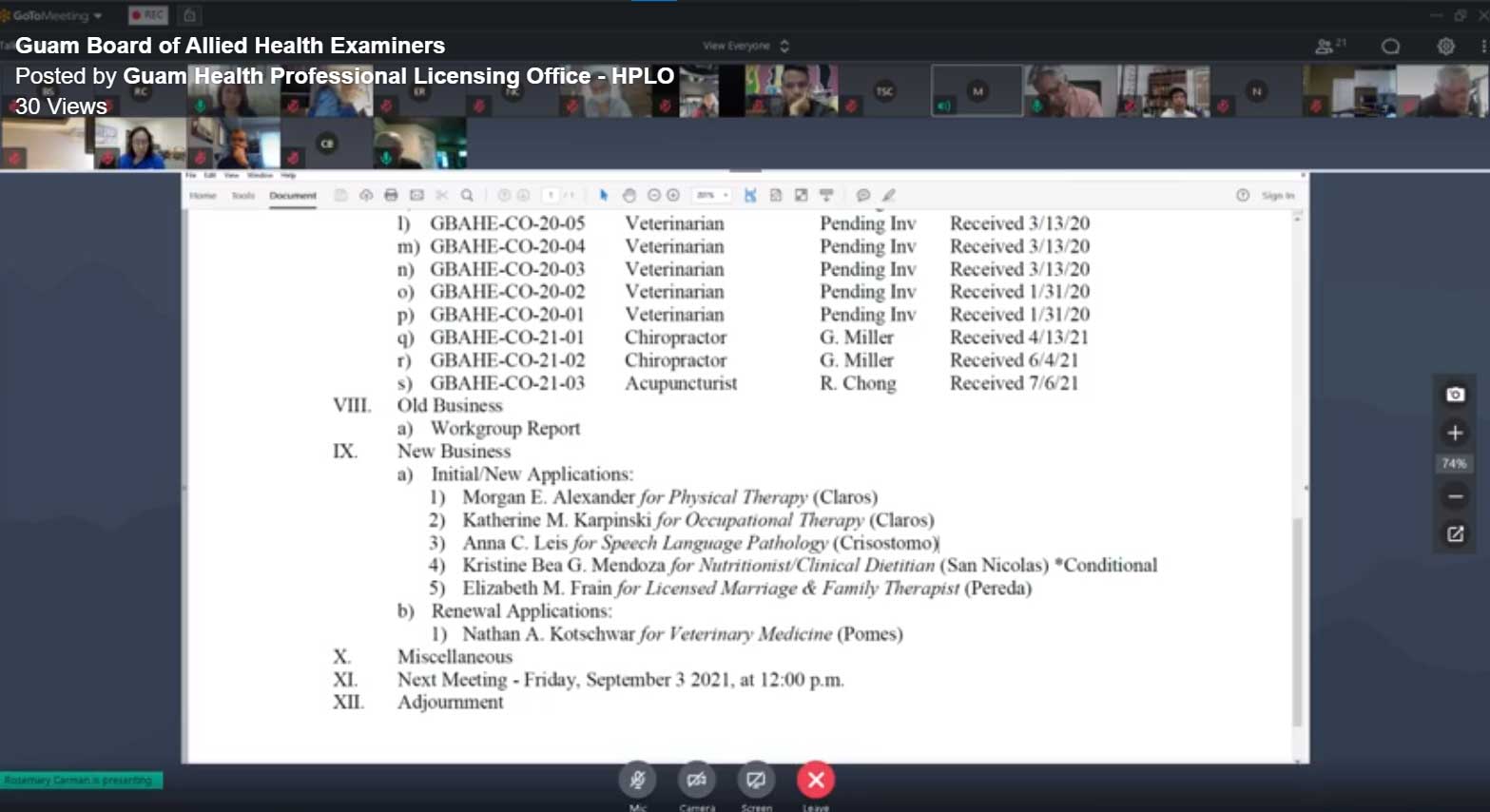Image resolution: width=1490 pixels, height=812 pixels.
Task: Click the 74% zoom level label
Action: click(1454, 464)
